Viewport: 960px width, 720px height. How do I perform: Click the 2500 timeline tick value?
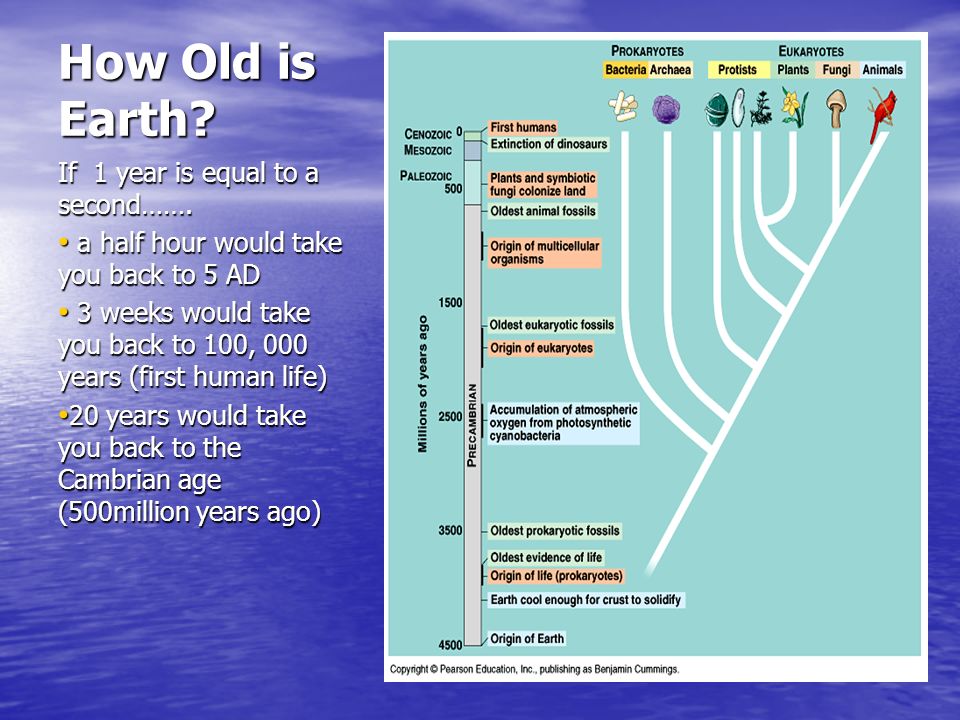(x=450, y=417)
